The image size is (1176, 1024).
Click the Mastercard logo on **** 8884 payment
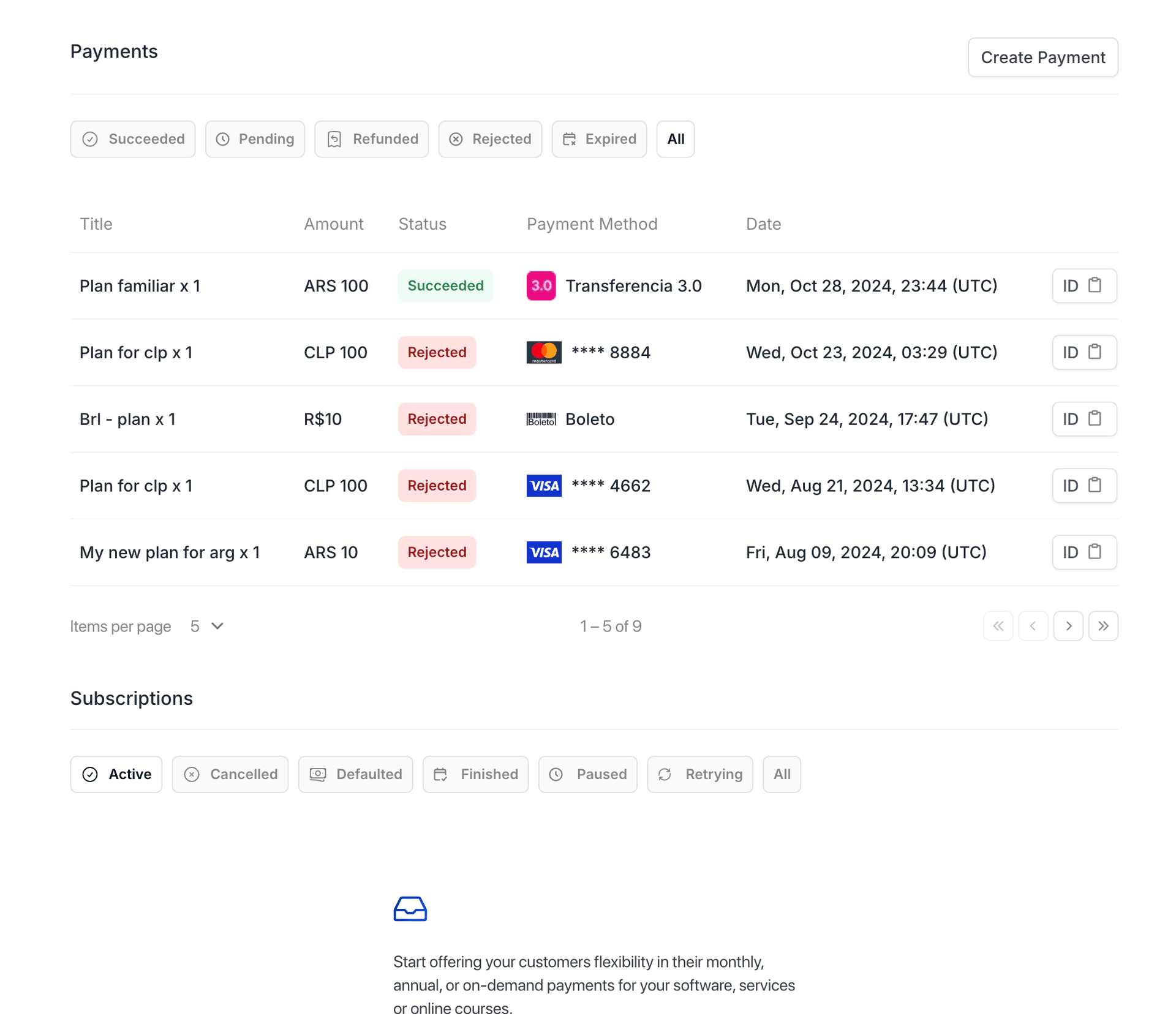click(543, 352)
